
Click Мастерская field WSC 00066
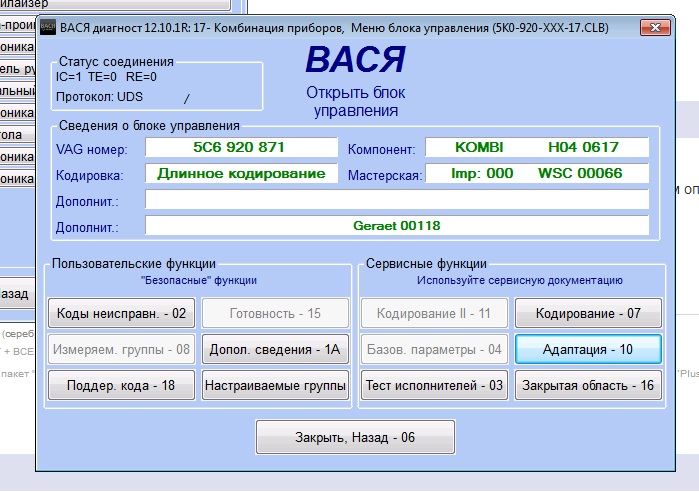pos(537,173)
